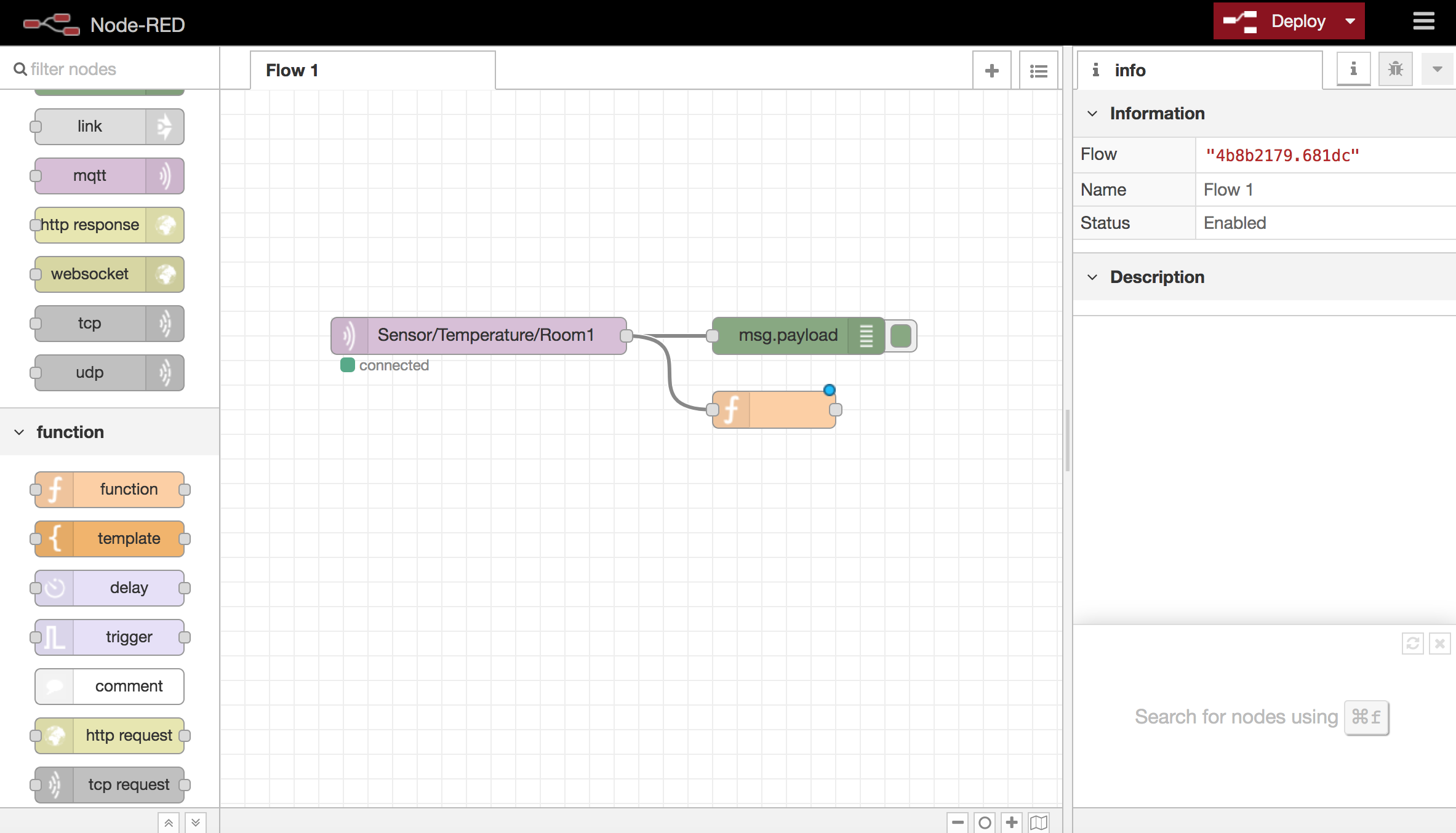Viewport: 1456px width, 833px height.
Task: Click the input port of the msg.payload node
Action: pos(713,336)
